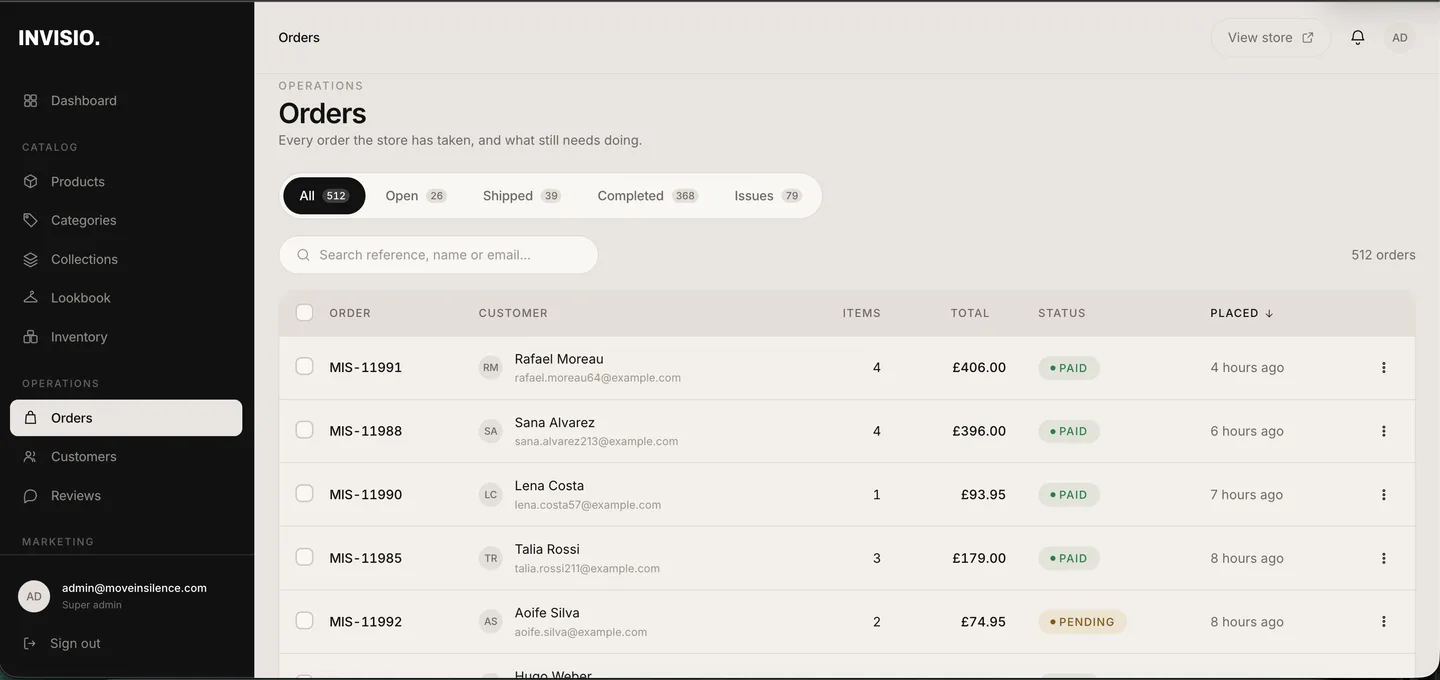Open Reviews in the sidebar
The height and width of the screenshot is (680, 1440).
click(x=126, y=496)
